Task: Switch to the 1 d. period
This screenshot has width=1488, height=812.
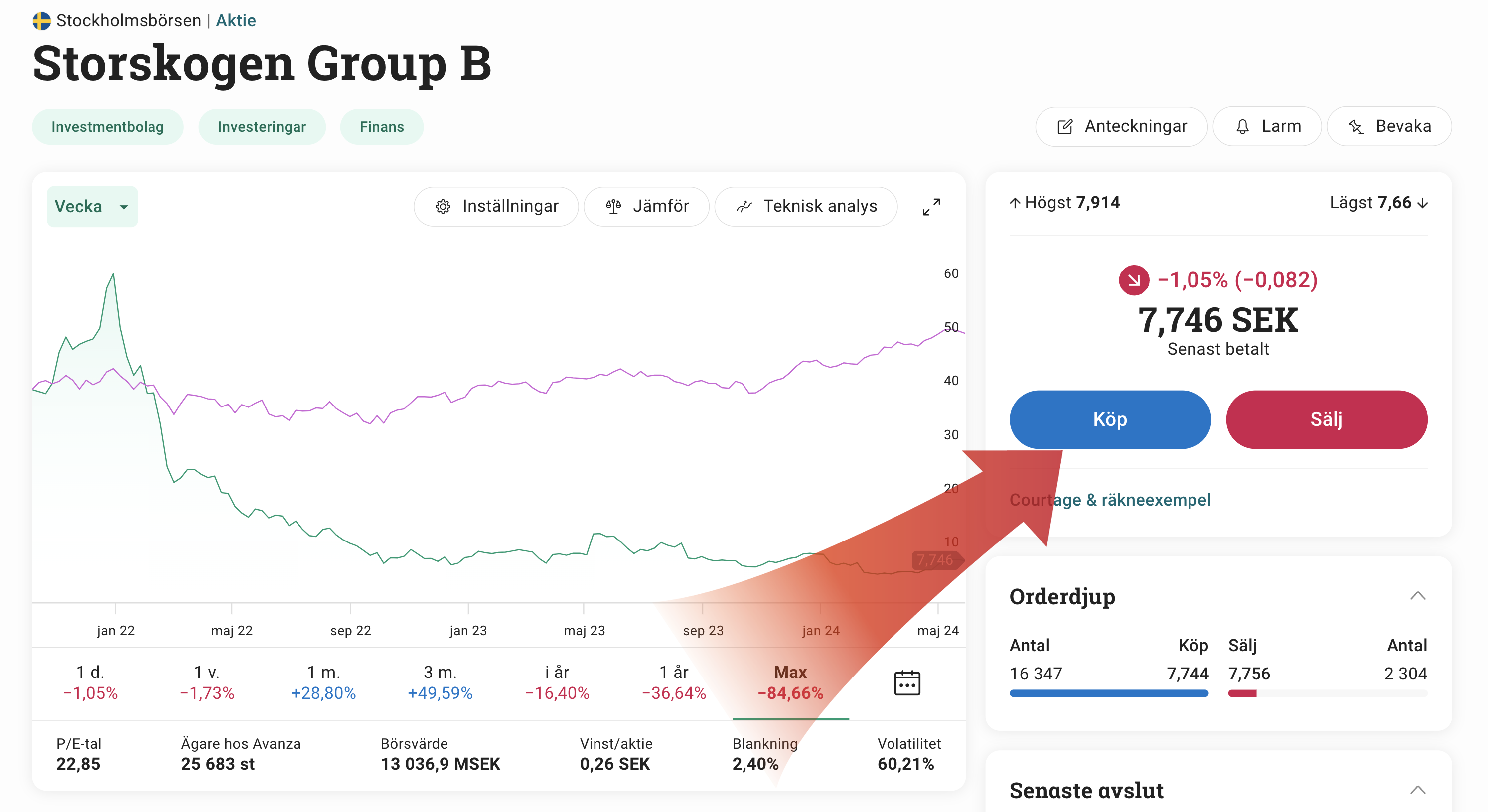Action: click(90, 682)
